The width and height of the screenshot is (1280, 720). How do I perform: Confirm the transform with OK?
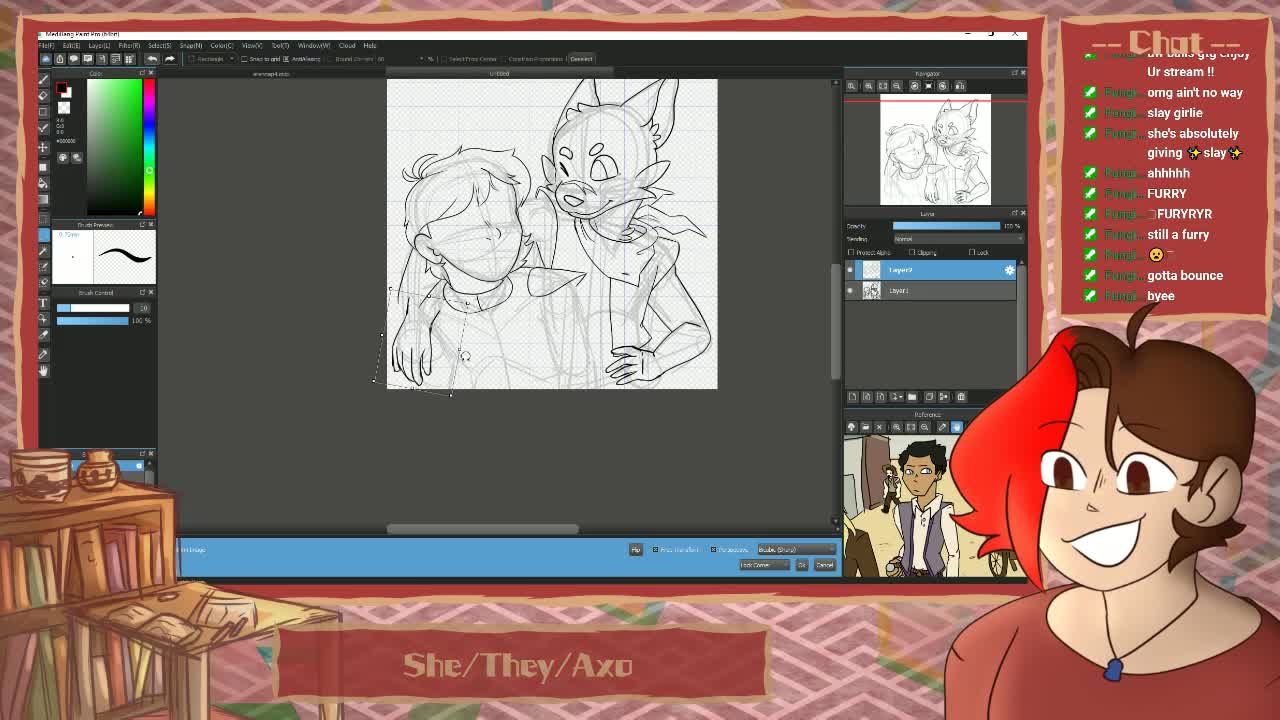(x=802, y=565)
